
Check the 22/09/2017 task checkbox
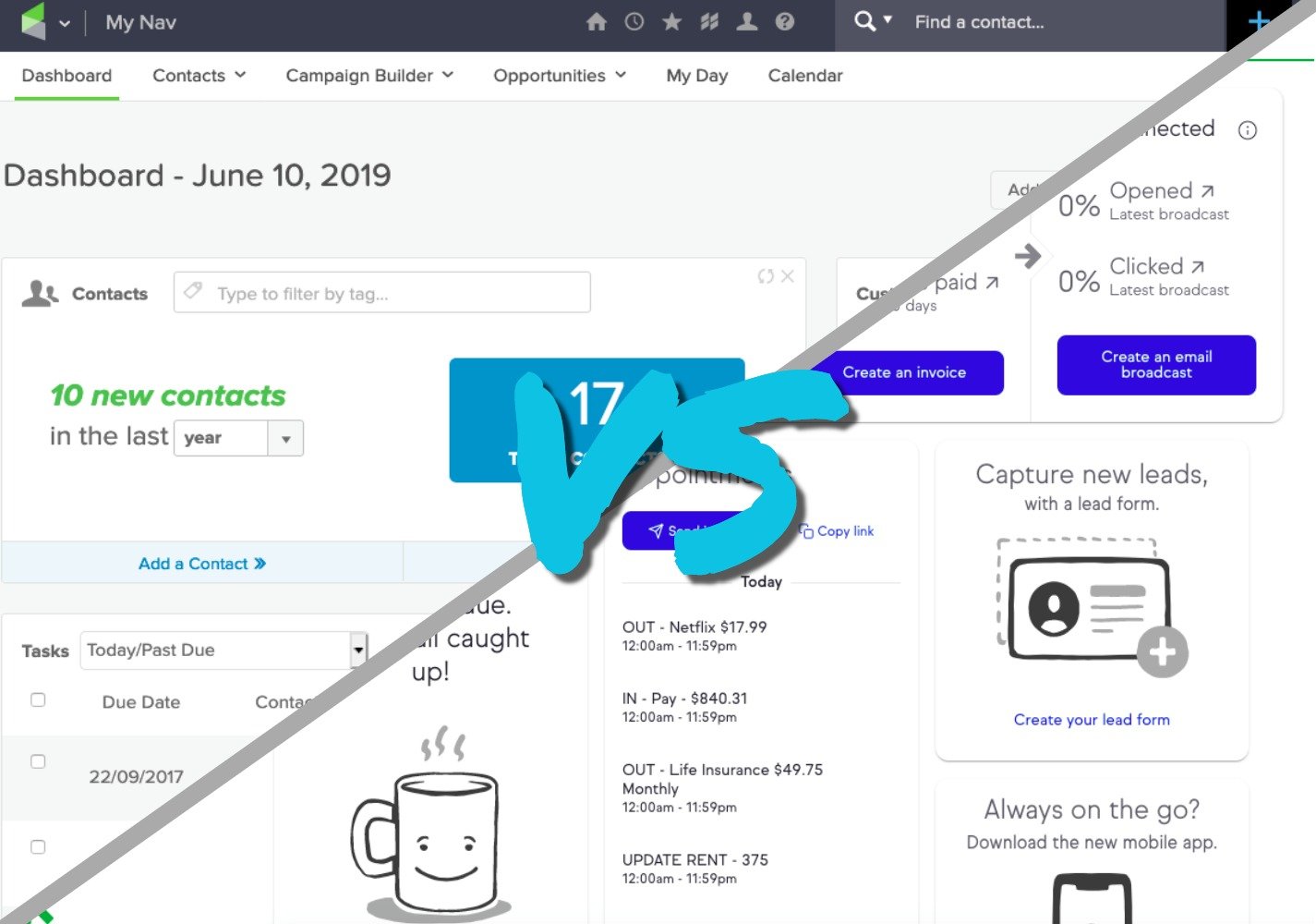38,762
